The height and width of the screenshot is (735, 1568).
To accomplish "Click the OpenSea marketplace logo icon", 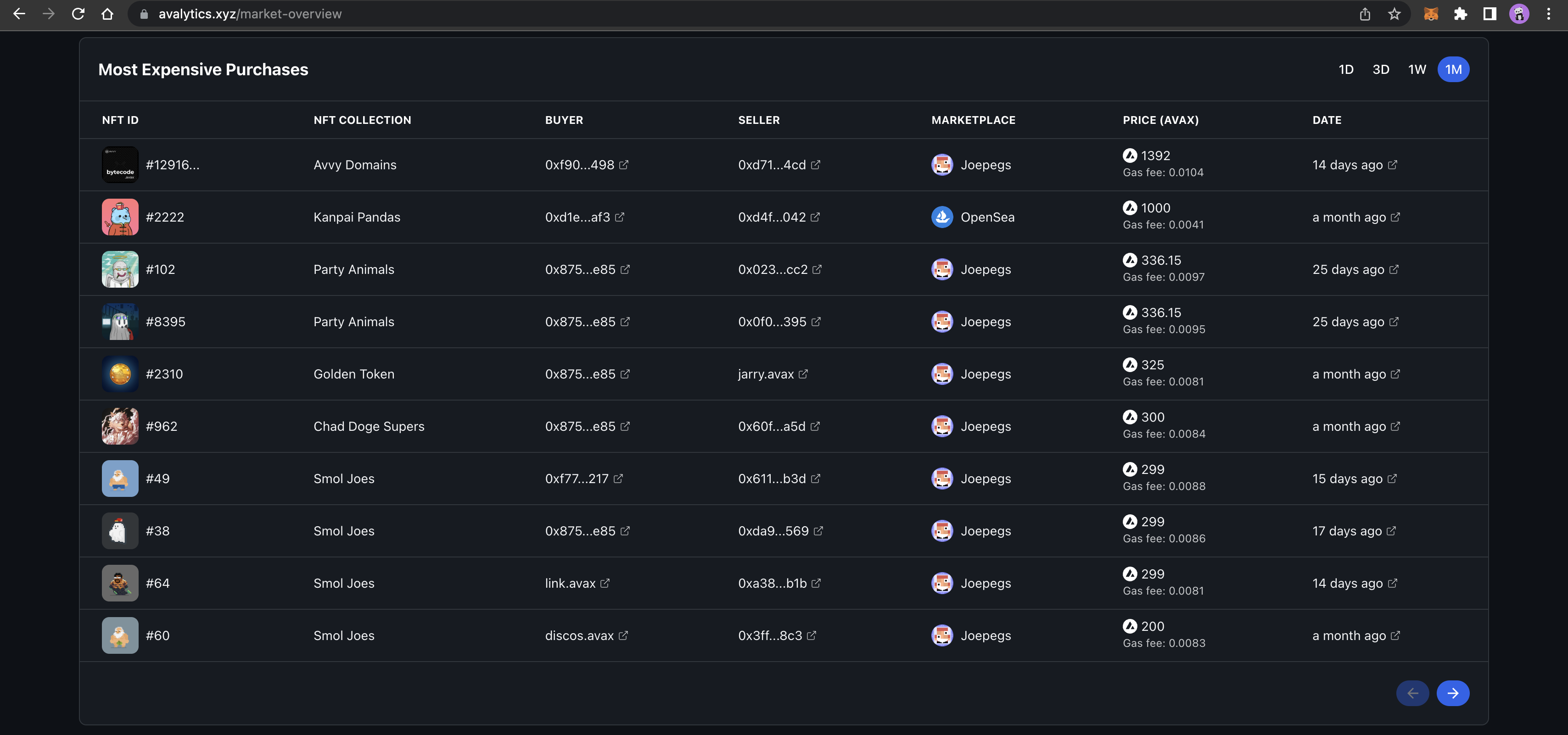I will 941,217.
